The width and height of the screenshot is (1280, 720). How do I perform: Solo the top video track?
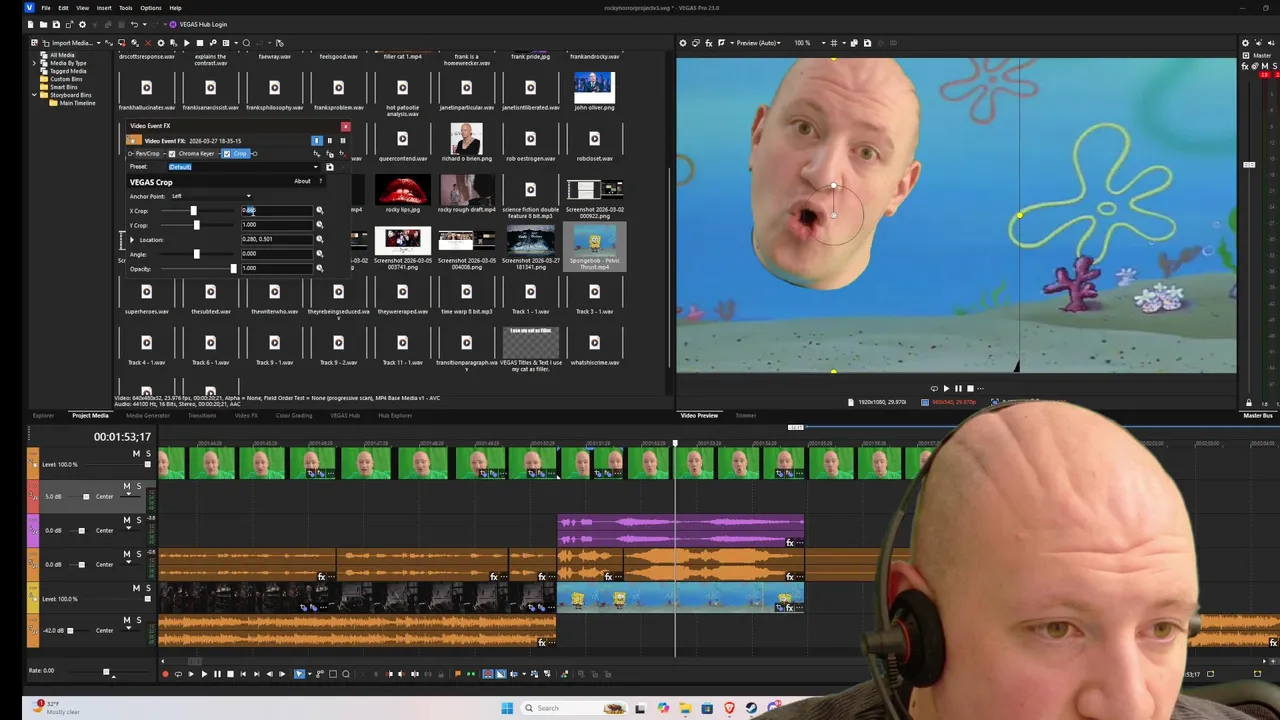pyautogui.click(x=148, y=454)
